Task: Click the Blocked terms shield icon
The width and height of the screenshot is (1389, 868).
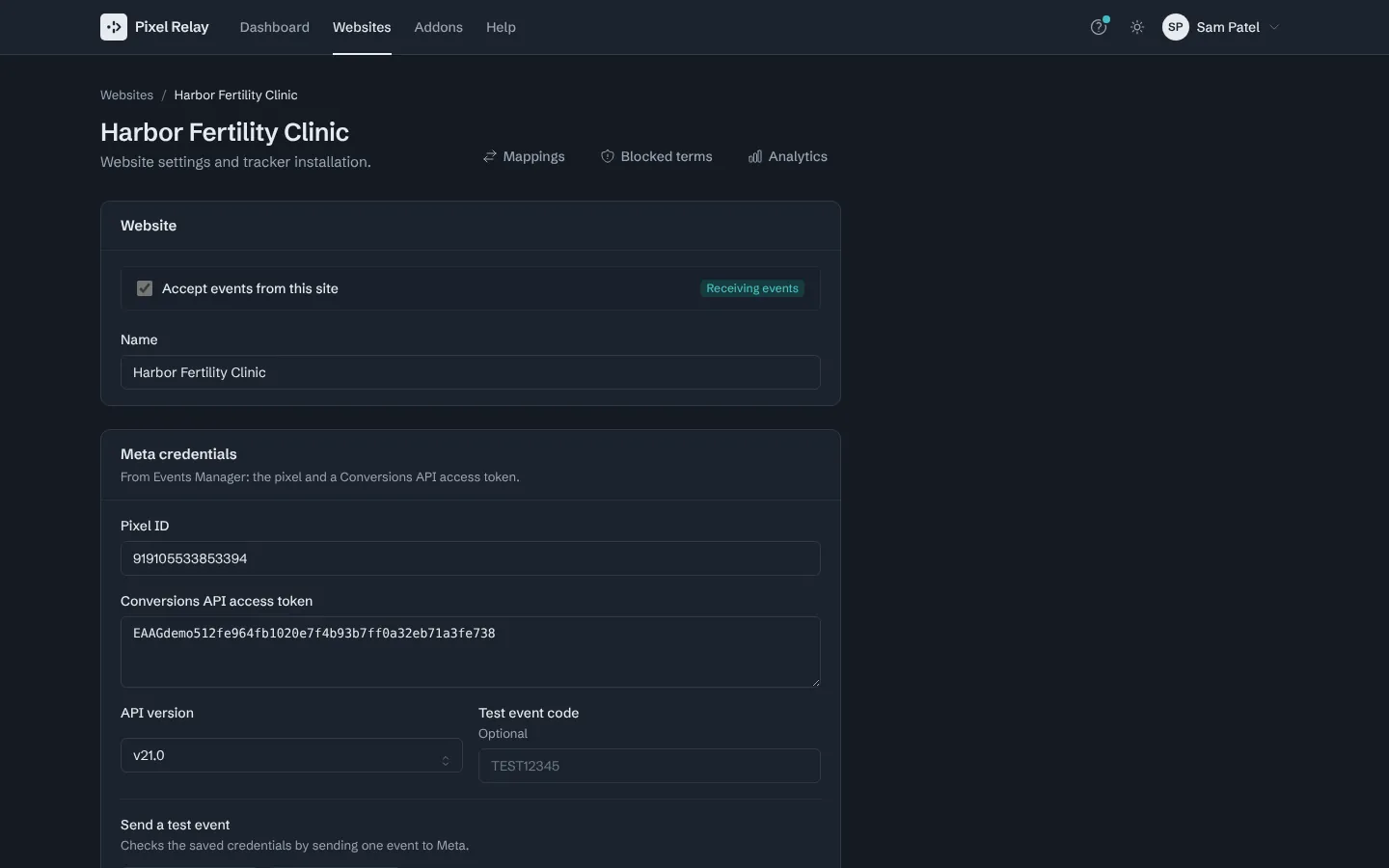Action: coord(608,156)
